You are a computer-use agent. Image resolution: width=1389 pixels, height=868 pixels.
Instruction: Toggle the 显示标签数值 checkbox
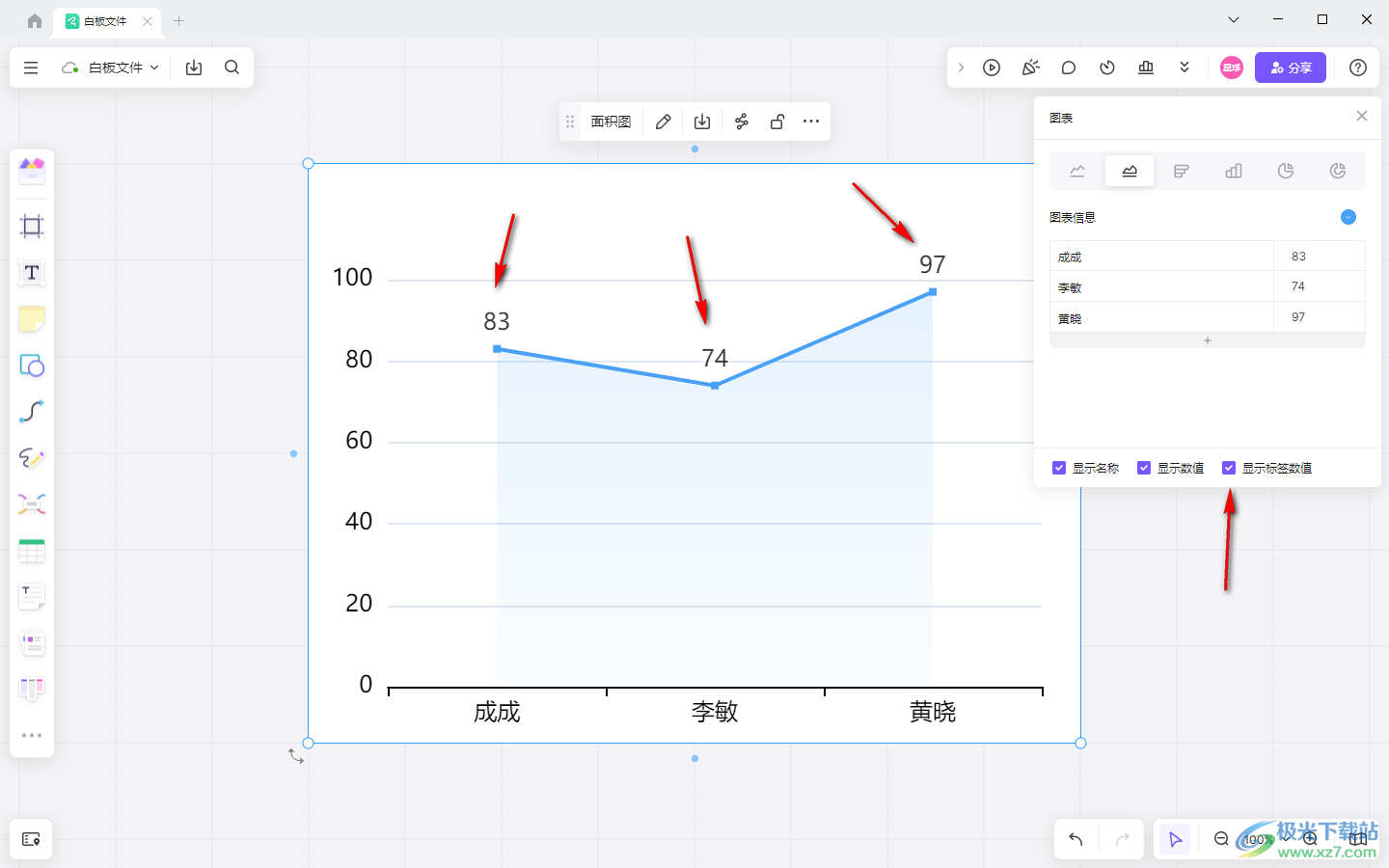(x=1229, y=468)
